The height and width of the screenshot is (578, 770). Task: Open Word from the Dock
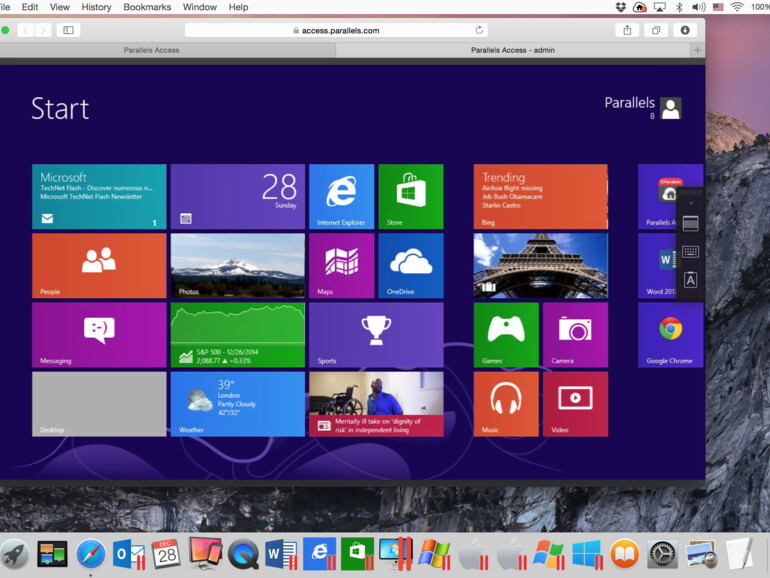tap(281, 555)
